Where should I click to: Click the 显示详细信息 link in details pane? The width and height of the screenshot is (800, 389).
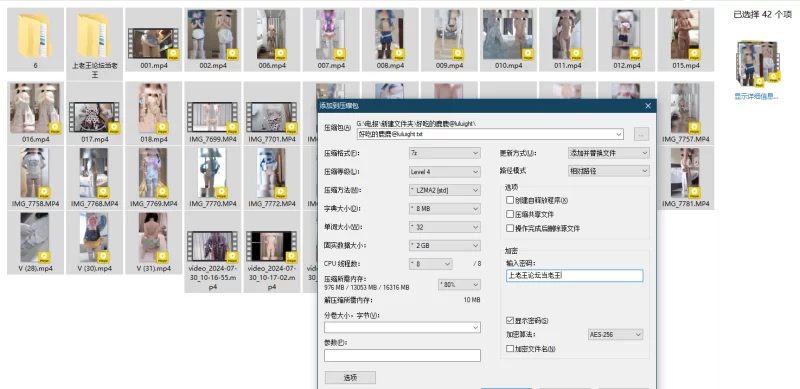pyautogui.click(x=756, y=96)
